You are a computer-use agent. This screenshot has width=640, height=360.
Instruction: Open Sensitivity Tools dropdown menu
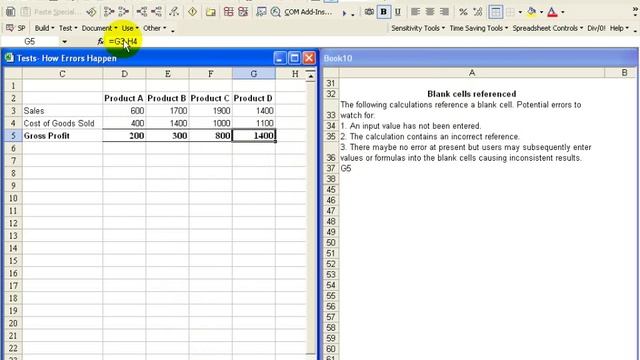pyautogui.click(x=418, y=28)
